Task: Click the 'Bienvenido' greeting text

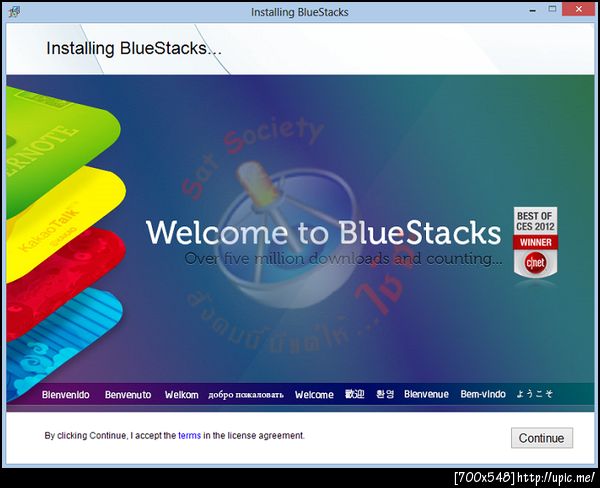Action: pyautogui.click(x=65, y=395)
